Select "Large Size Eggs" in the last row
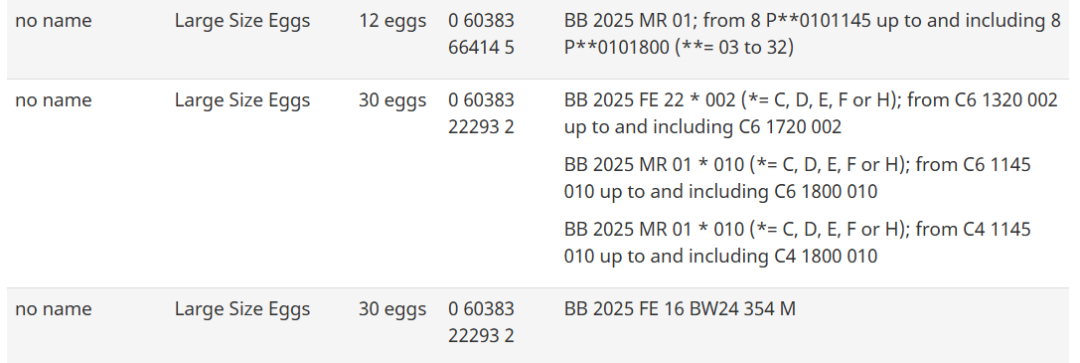Screen dimensions: 1080x363 (242, 309)
